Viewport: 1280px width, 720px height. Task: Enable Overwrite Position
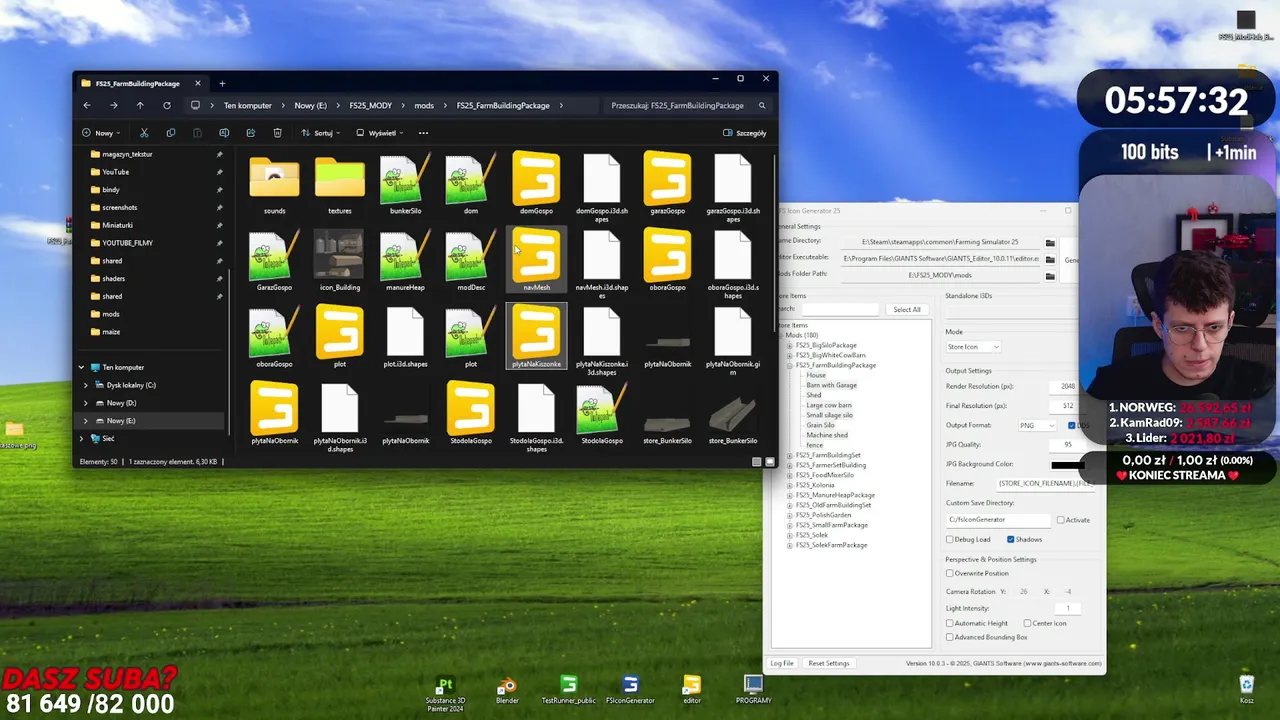(x=950, y=573)
